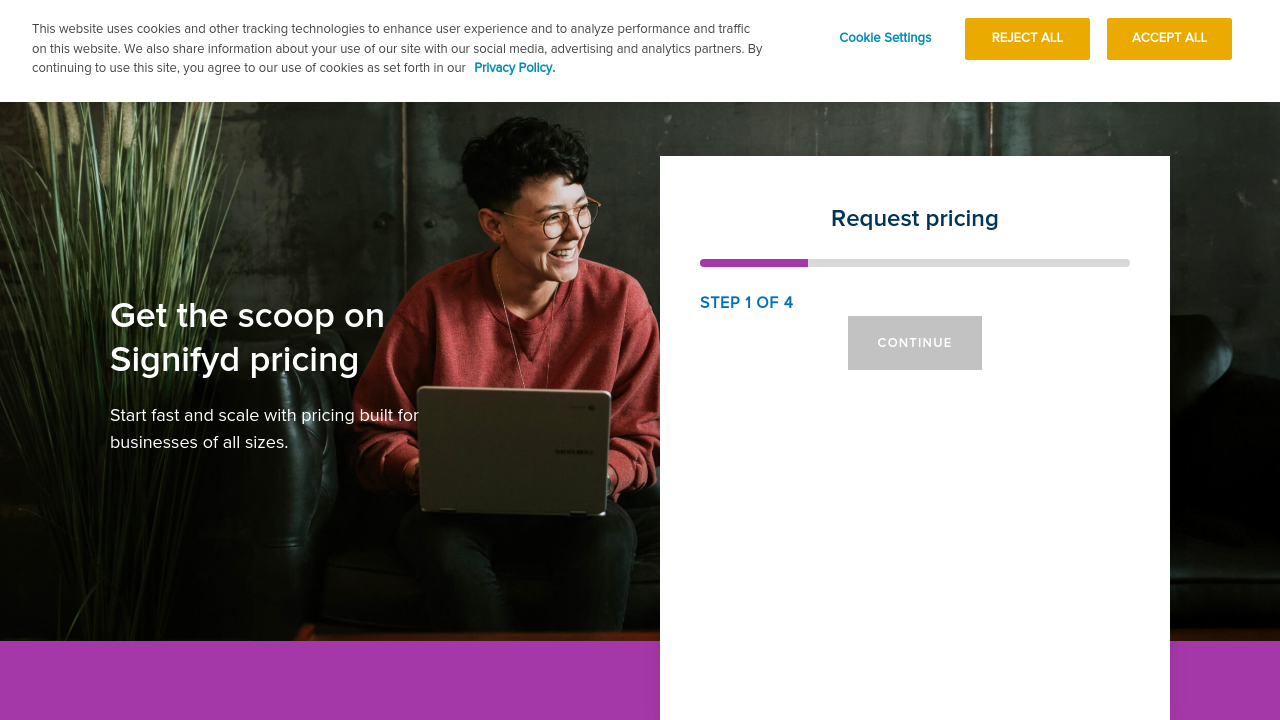Click the purple band below the hero image
Screen dimensions: 1280x720
[x=330, y=682]
